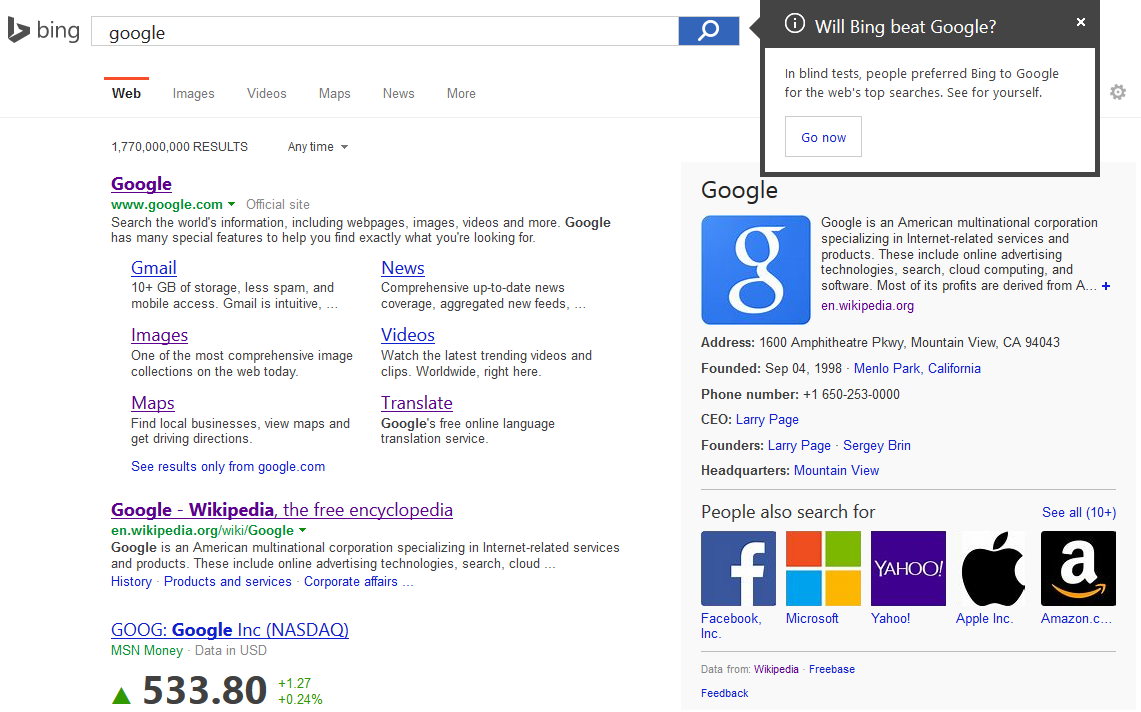This screenshot has width=1141, height=712.
Task: Click the Yahoo! purple logo thumbnail
Action: [908, 568]
